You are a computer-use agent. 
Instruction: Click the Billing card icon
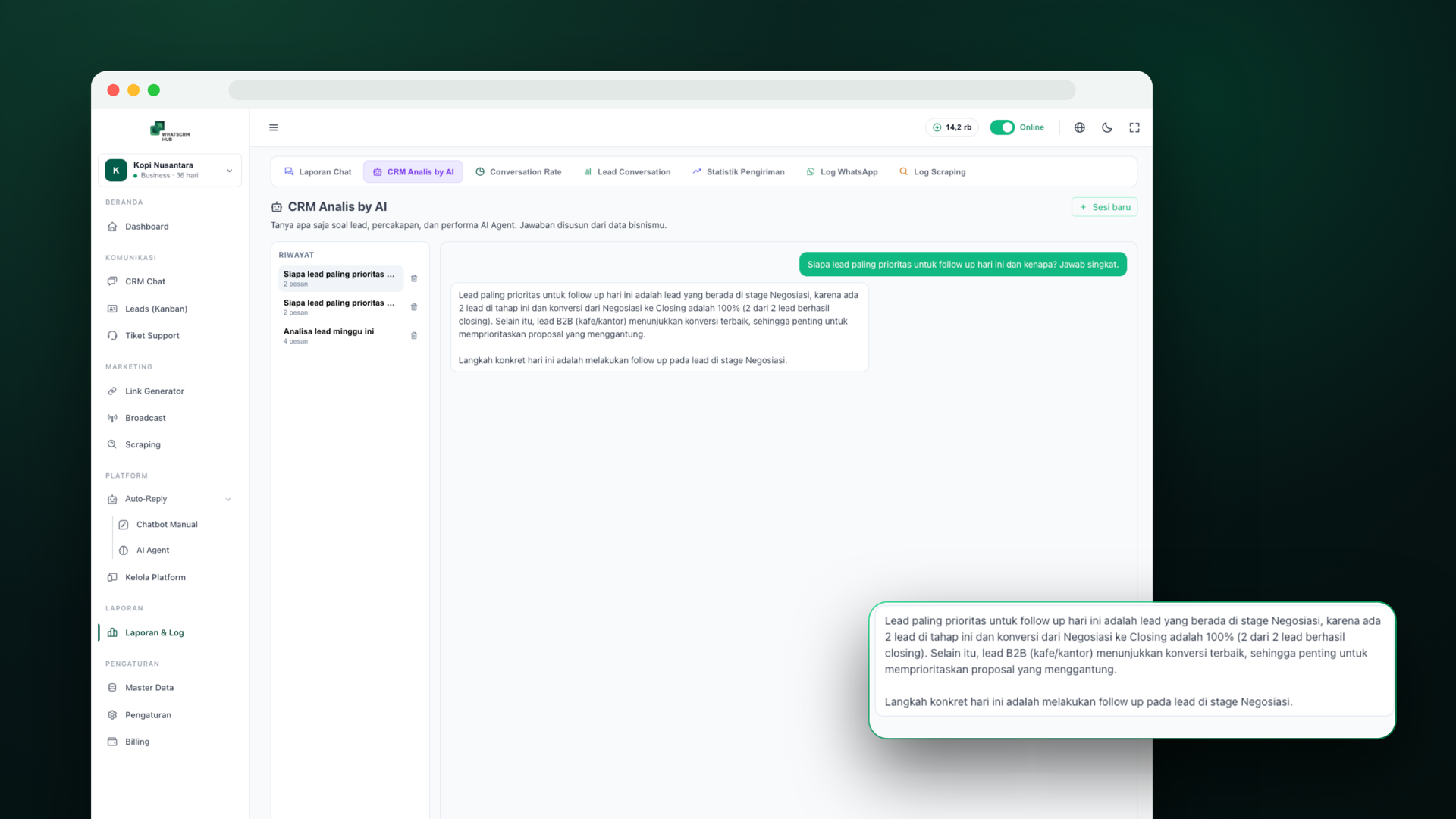(112, 742)
